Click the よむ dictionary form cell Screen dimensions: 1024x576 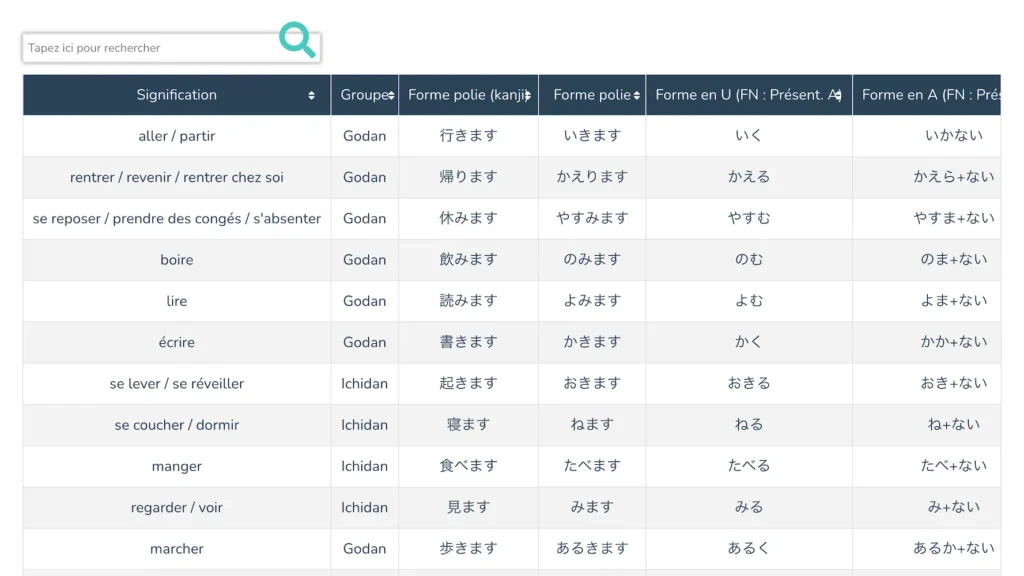click(x=749, y=301)
